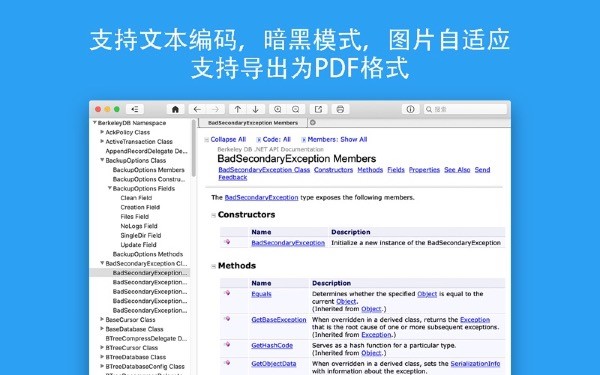This screenshot has height=375, width=600.
Task: Navigate forward with the right arrow
Action: click(x=215, y=109)
